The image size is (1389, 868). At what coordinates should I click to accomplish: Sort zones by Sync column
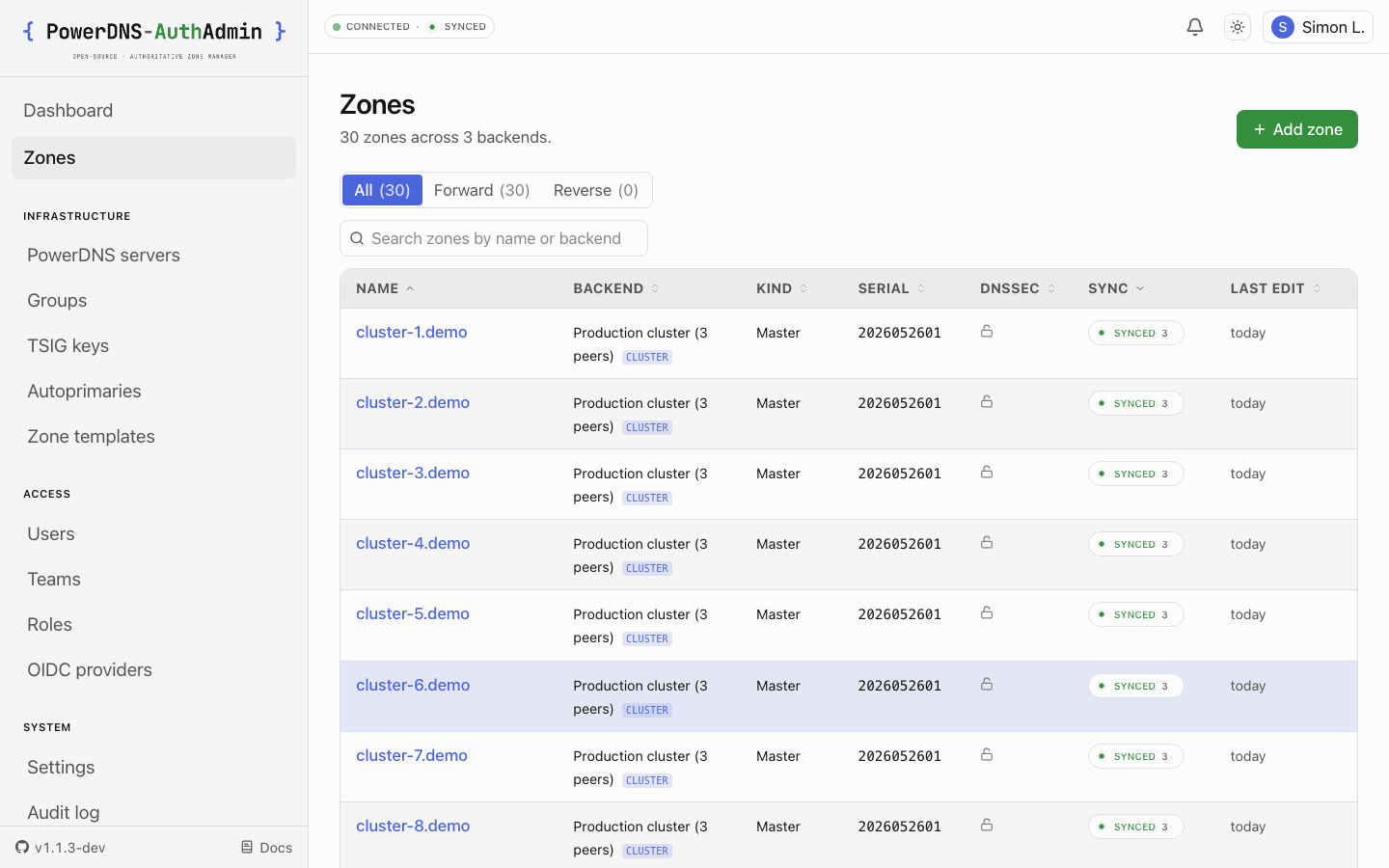[1116, 288]
